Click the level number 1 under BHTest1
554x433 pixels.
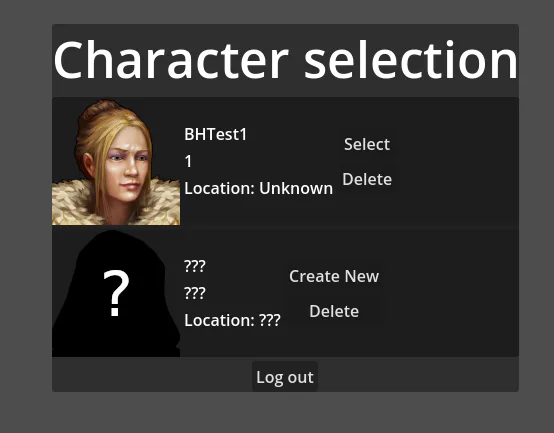(188, 161)
